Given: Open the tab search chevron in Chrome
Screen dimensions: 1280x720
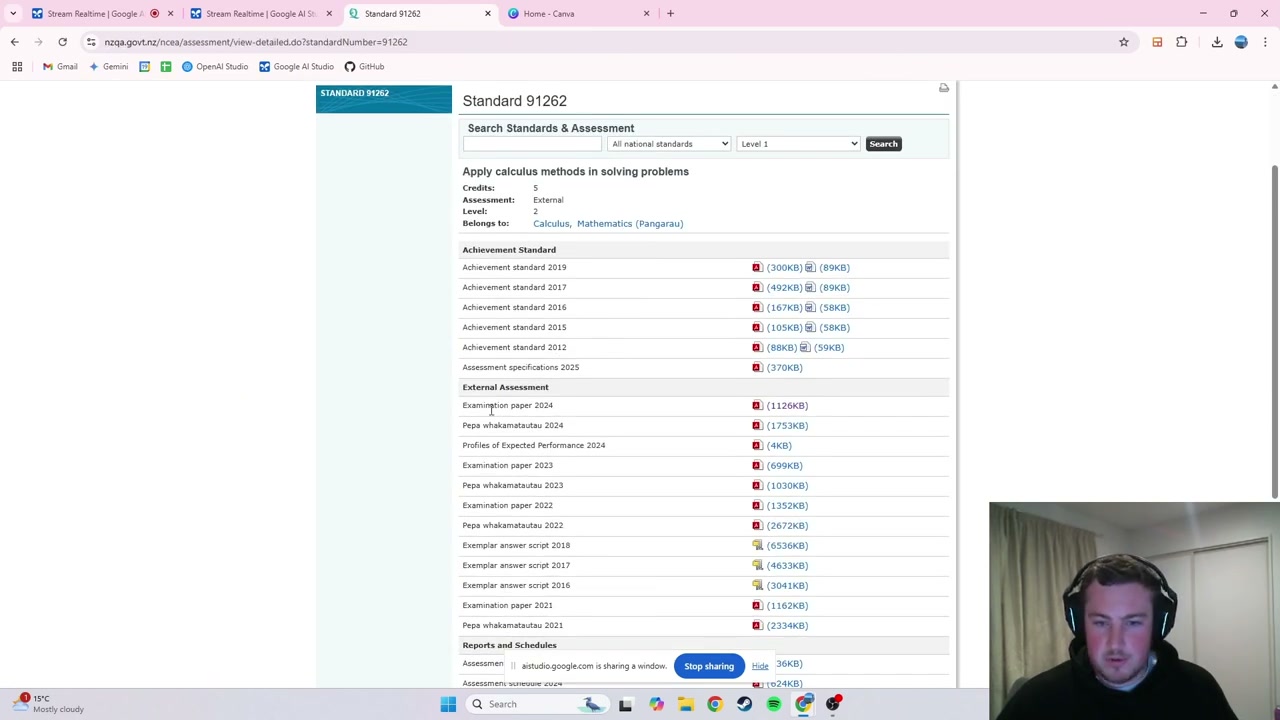Looking at the screenshot, I should click(x=13, y=13).
